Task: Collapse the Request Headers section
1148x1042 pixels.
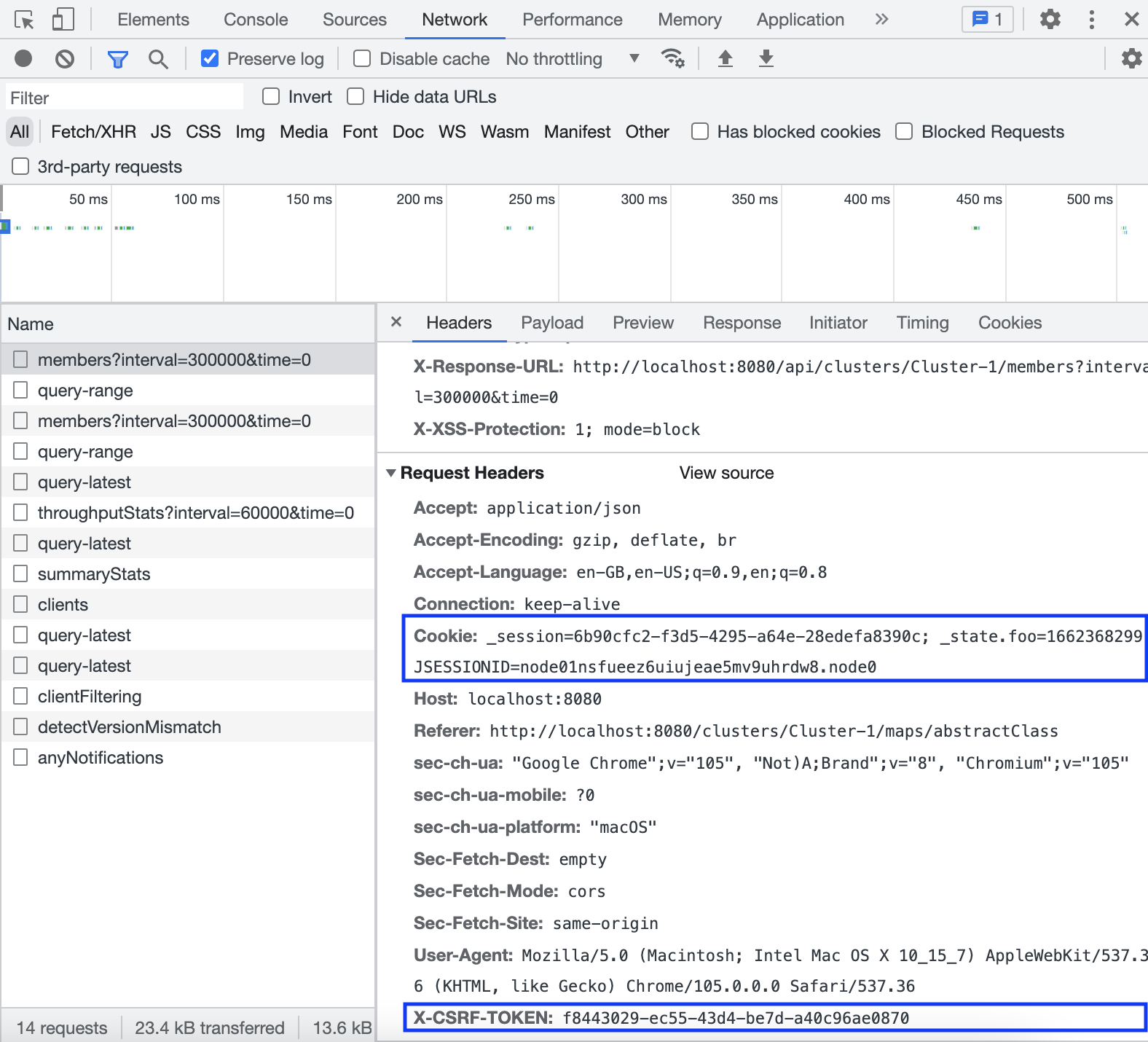Action: coord(391,473)
